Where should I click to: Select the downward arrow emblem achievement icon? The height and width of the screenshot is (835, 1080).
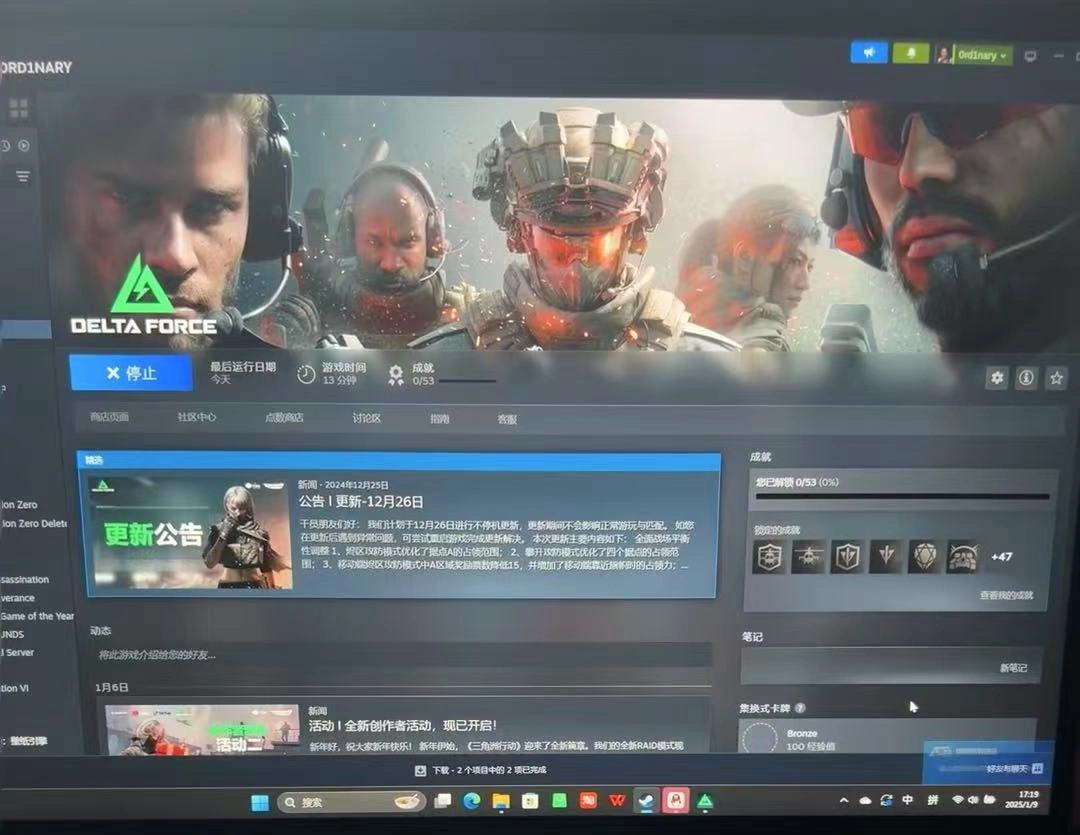[x=886, y=557]
